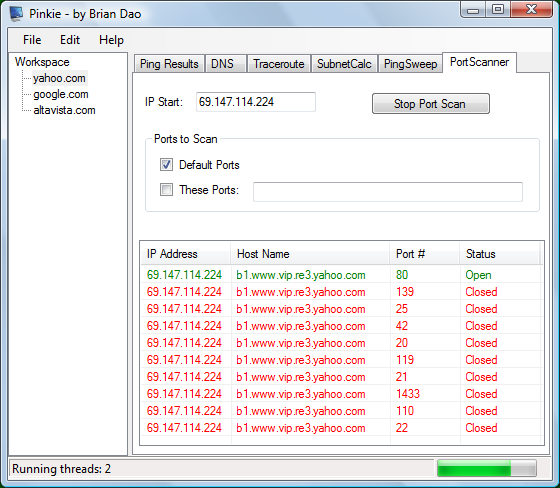Viewport: 560px width, 488px height.
Task: Select the row for port 1433
Action: [x=341, y=394]
